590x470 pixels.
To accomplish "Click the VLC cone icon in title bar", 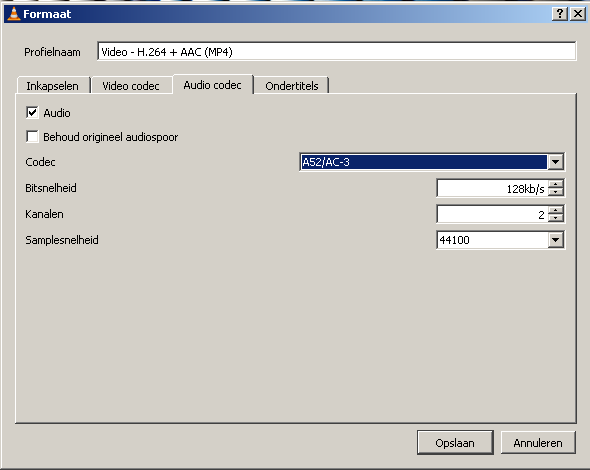I will tap(14, 14).
